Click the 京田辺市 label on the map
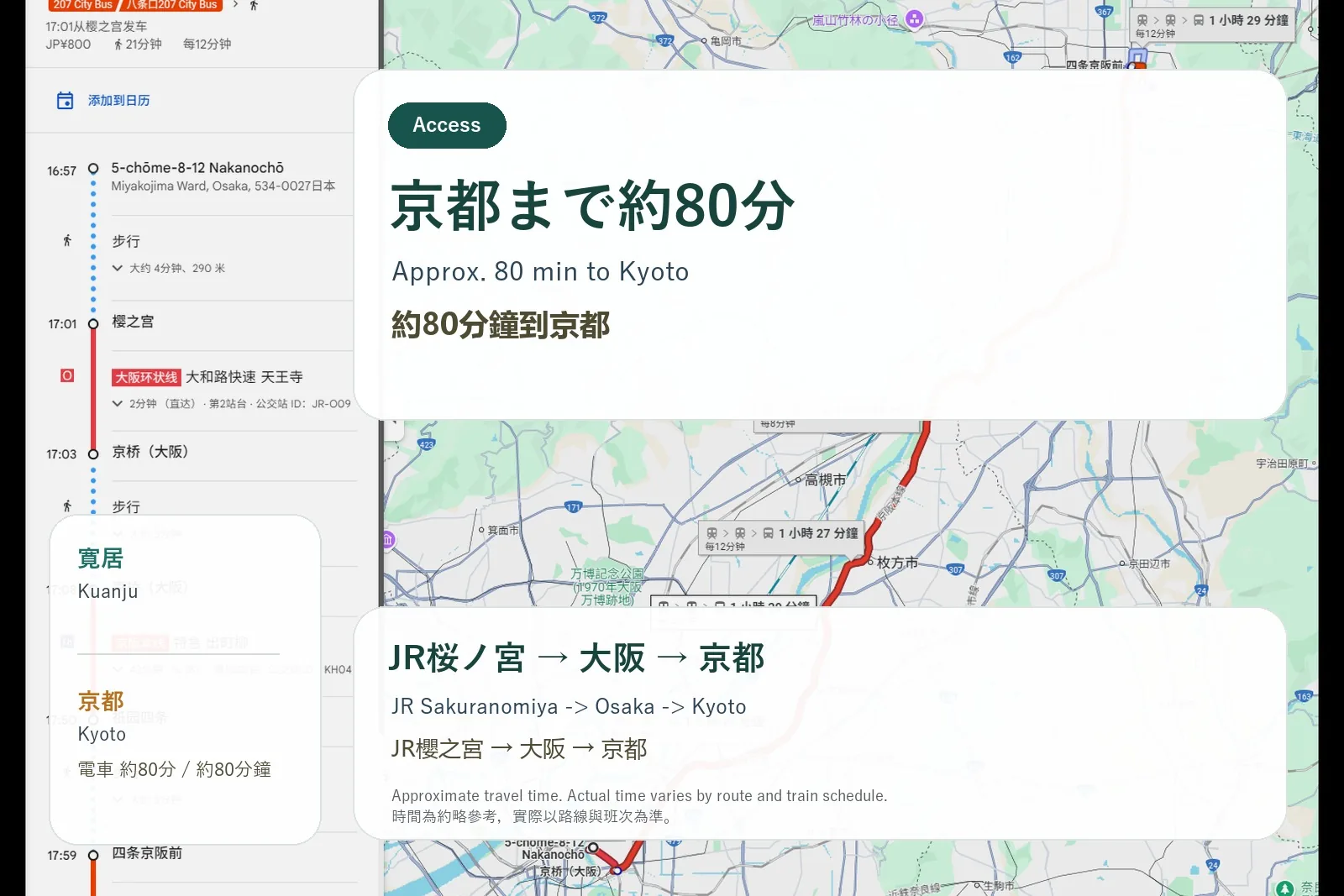1344x896 pixels. (1149, 563)
